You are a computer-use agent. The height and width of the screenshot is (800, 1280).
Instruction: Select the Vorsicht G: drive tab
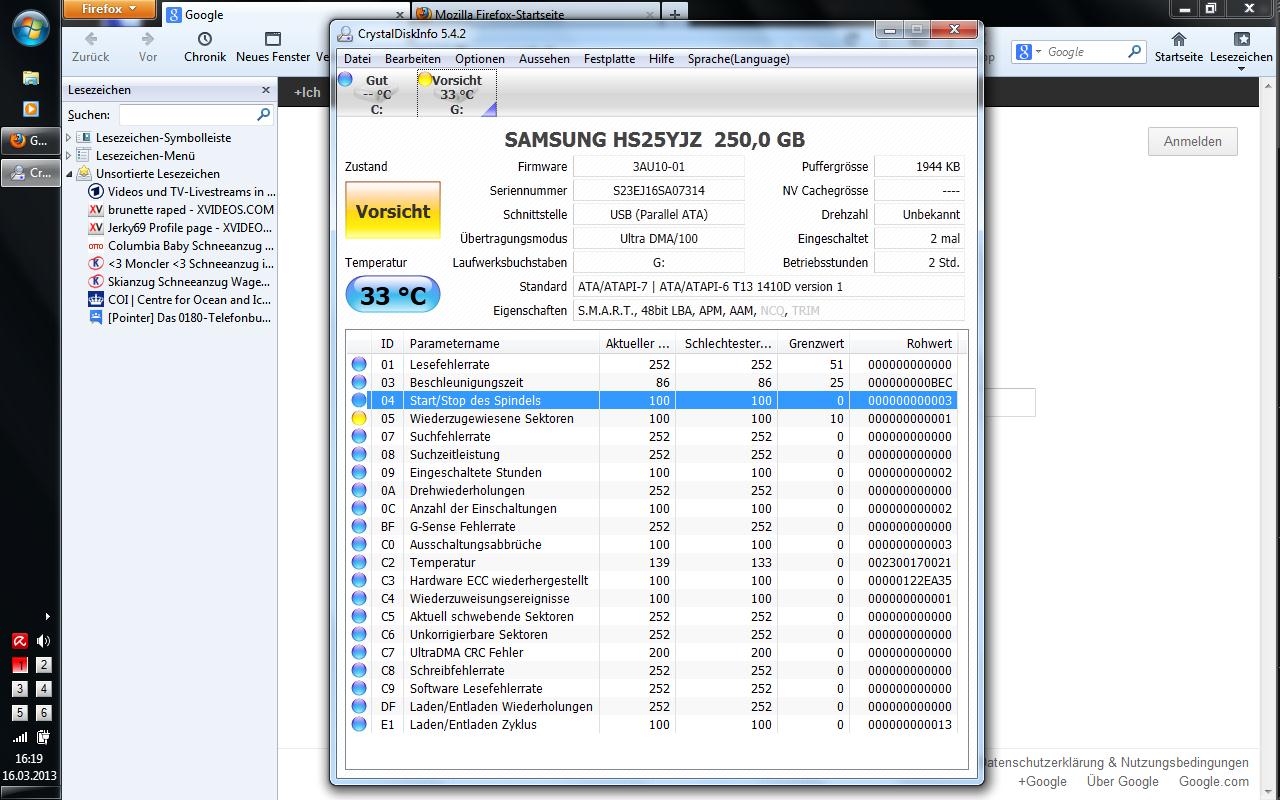tap(456, 94)
